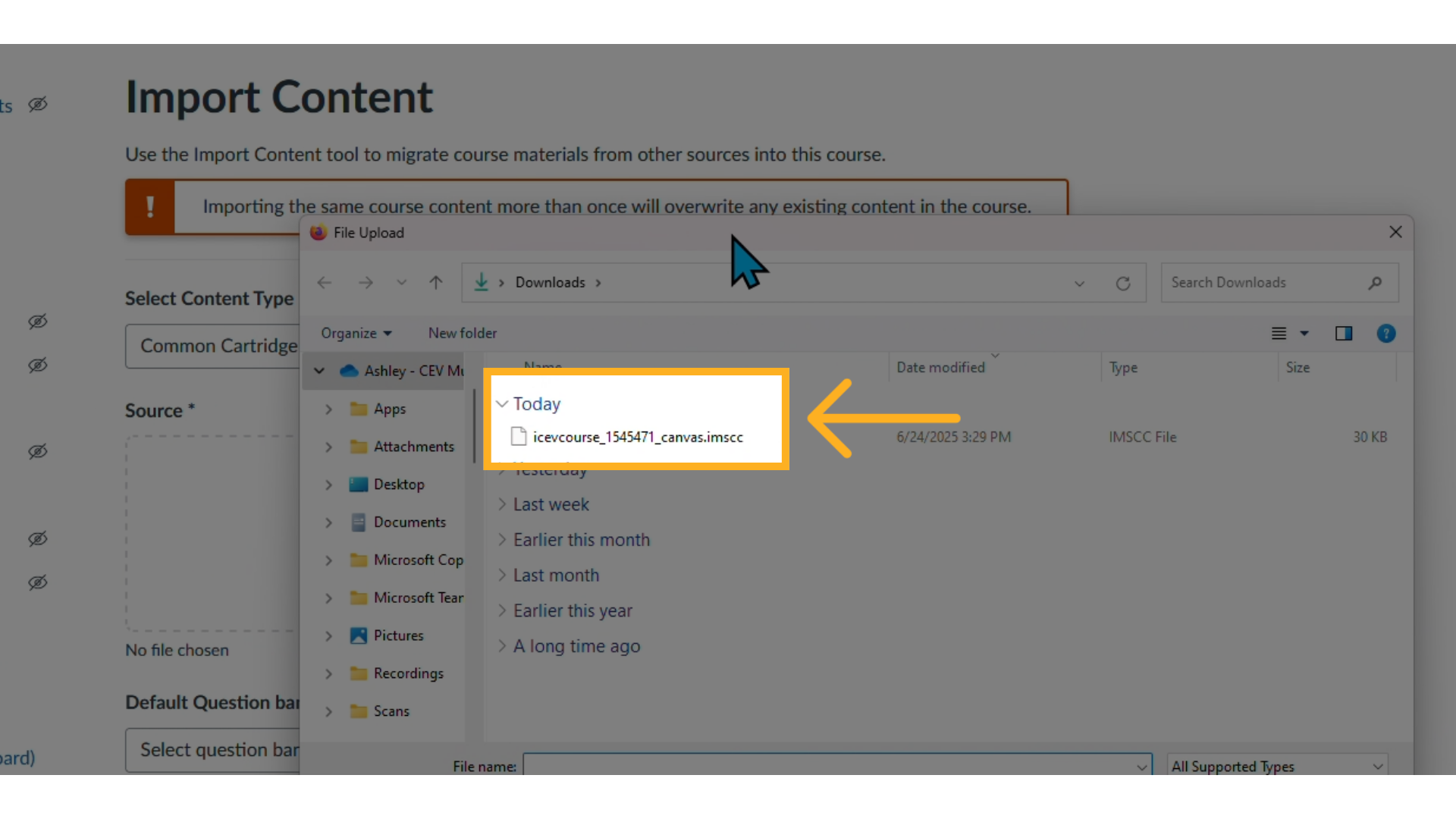Go up one folder level with the up arrow
The image size is (1456, 819).
point(437,282)
